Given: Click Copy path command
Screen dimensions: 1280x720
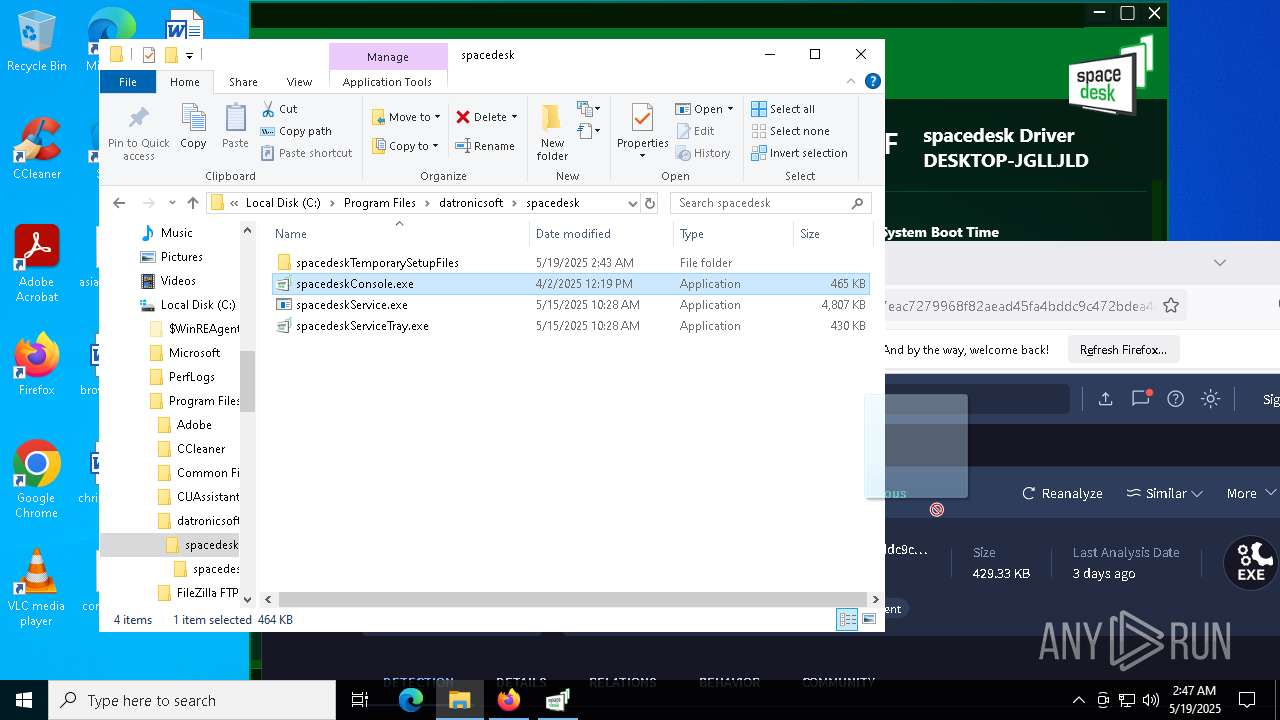Looking at the screenshot, I should tap(296, 131).
